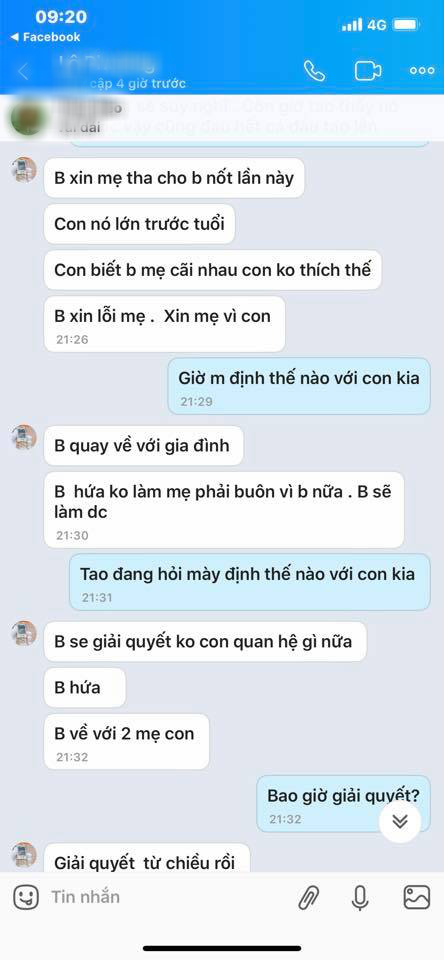Open the image gallery picker icon
This screenshot has height=960, width=444.
[x=417, y=897]
